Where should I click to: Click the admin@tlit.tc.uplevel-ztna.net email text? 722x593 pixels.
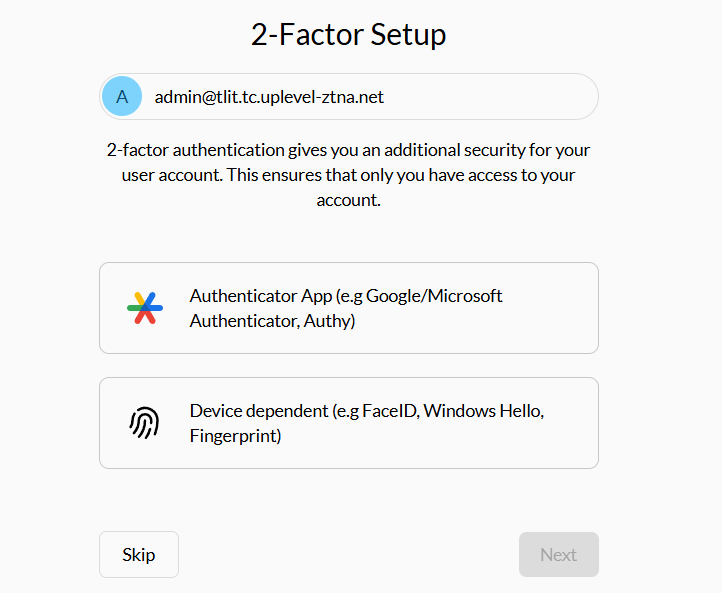pos(269,97)
